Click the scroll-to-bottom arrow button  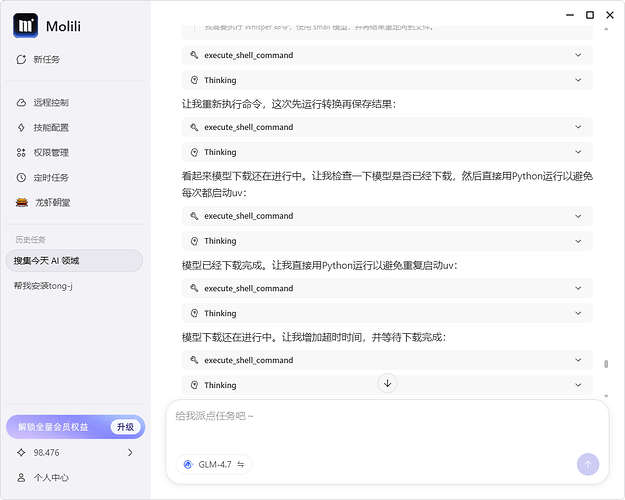tap(388, 383)
